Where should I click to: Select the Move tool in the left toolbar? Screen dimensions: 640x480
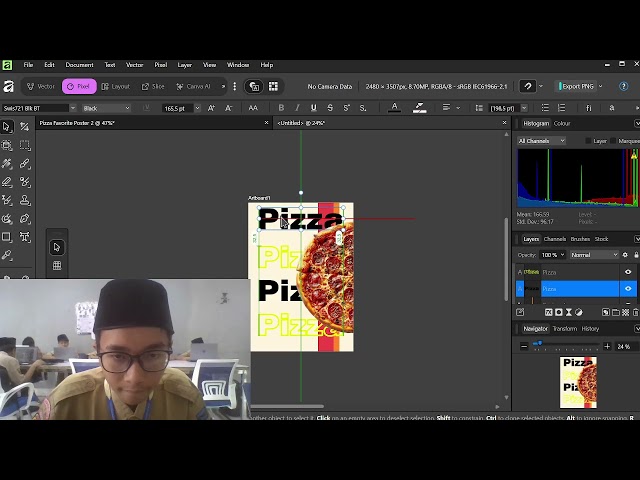coord(7,127)
